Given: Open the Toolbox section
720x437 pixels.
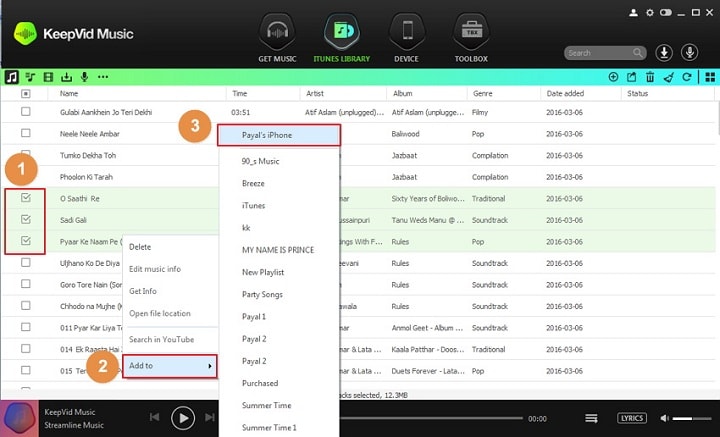Looking at the screenshot, I should [471, 39].
